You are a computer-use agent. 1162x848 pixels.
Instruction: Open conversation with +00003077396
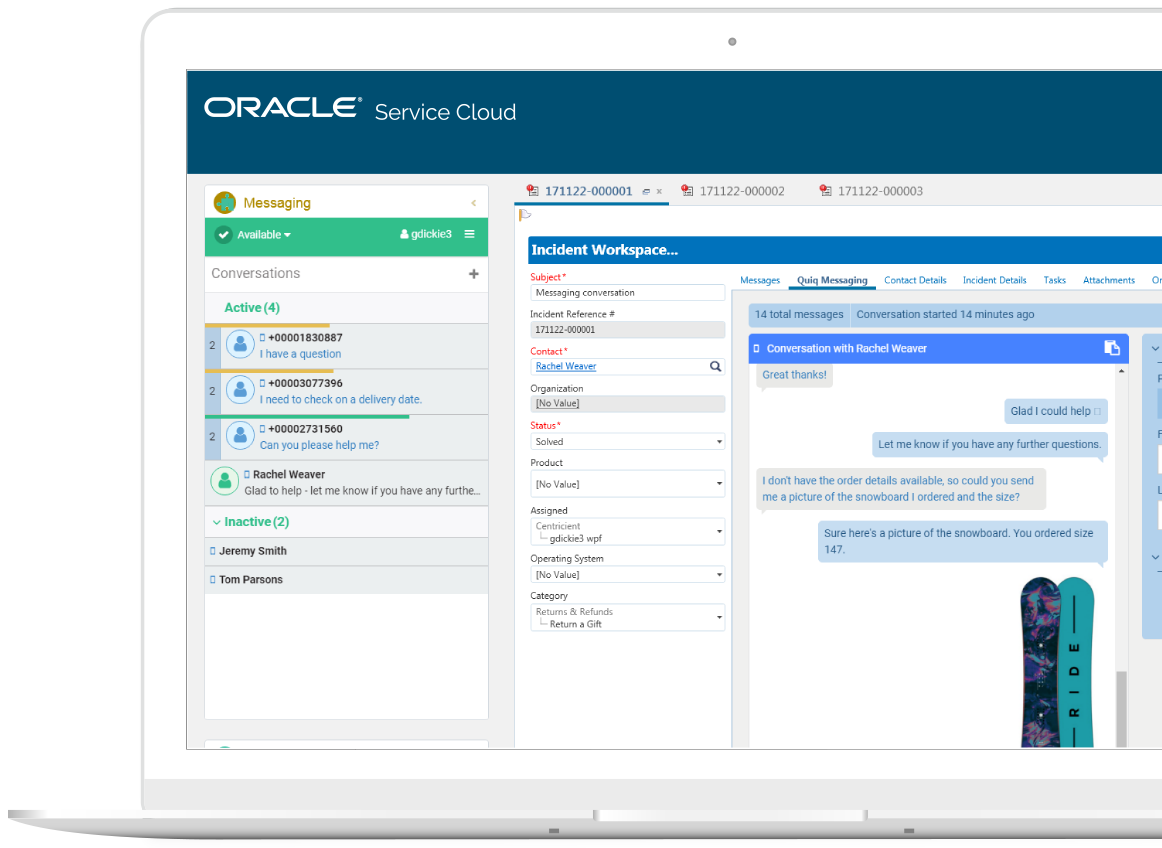[347, 391]
